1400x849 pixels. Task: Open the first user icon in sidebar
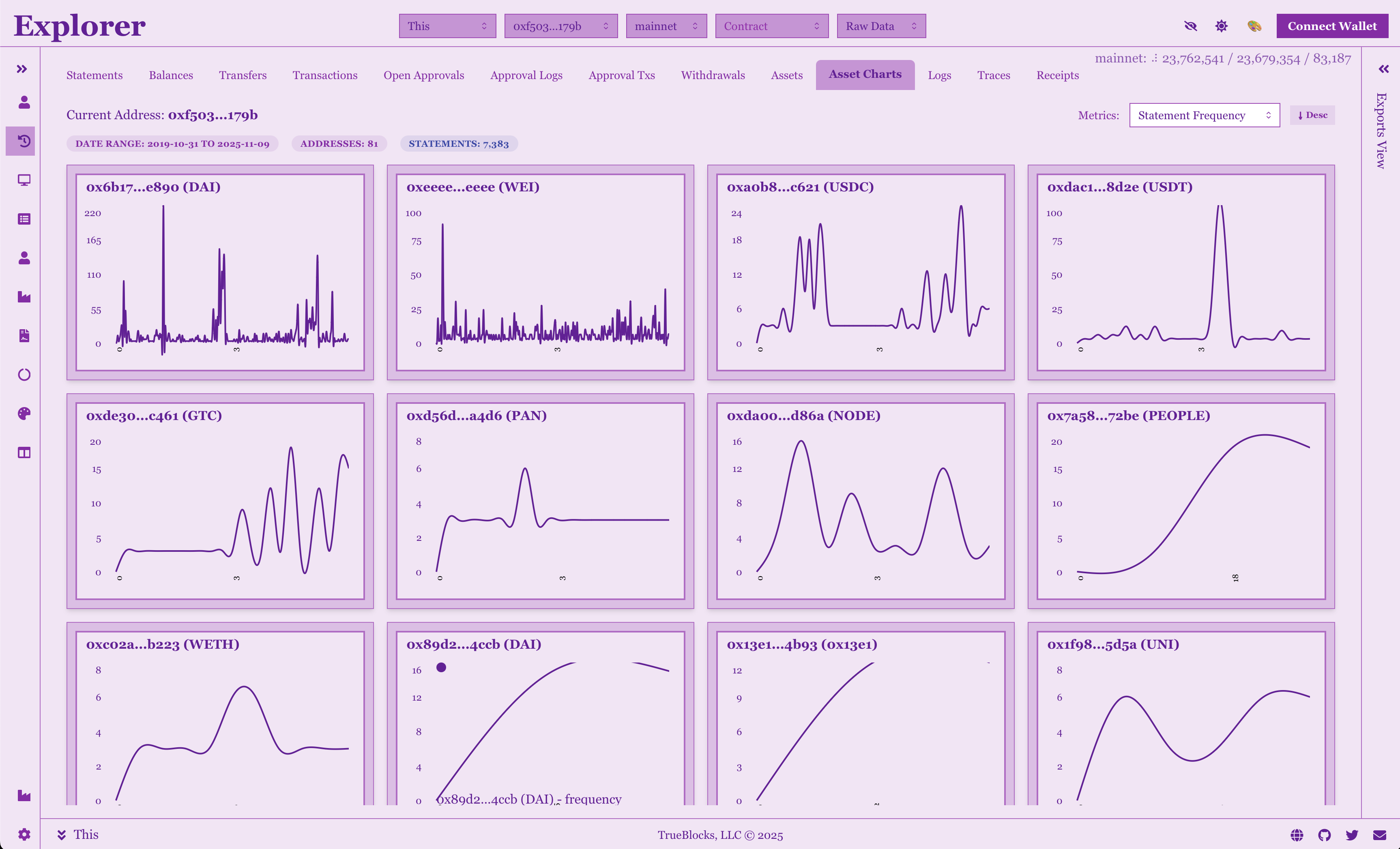coord(24,102)
